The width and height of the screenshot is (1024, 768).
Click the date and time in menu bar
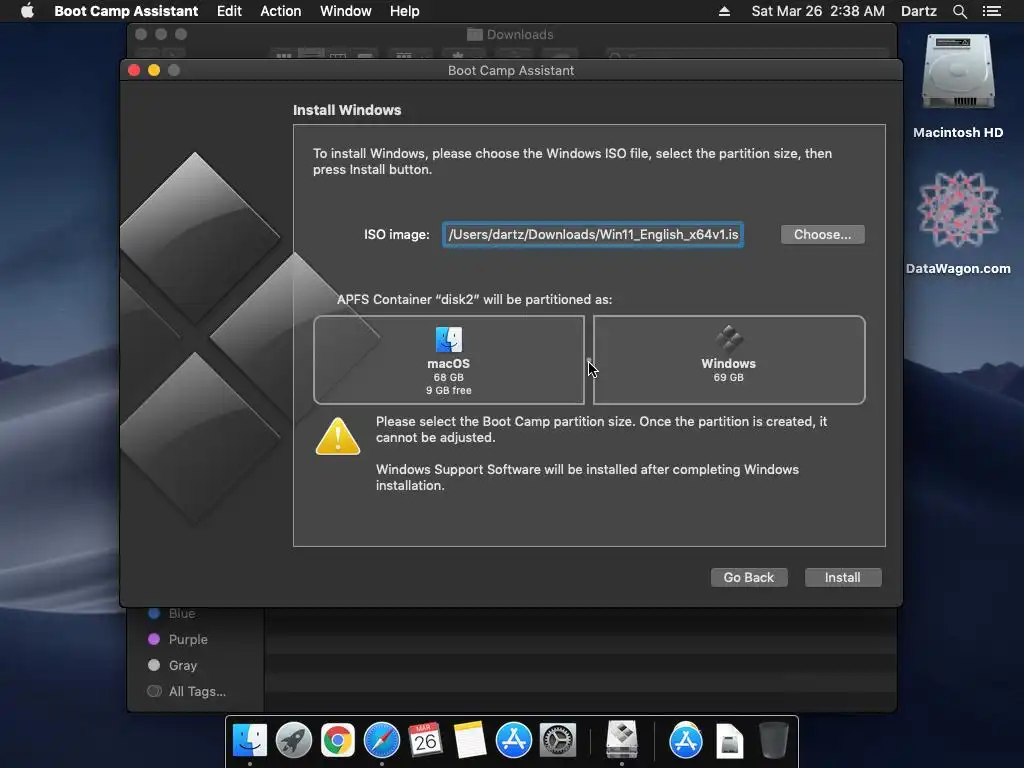pos(818,11)
